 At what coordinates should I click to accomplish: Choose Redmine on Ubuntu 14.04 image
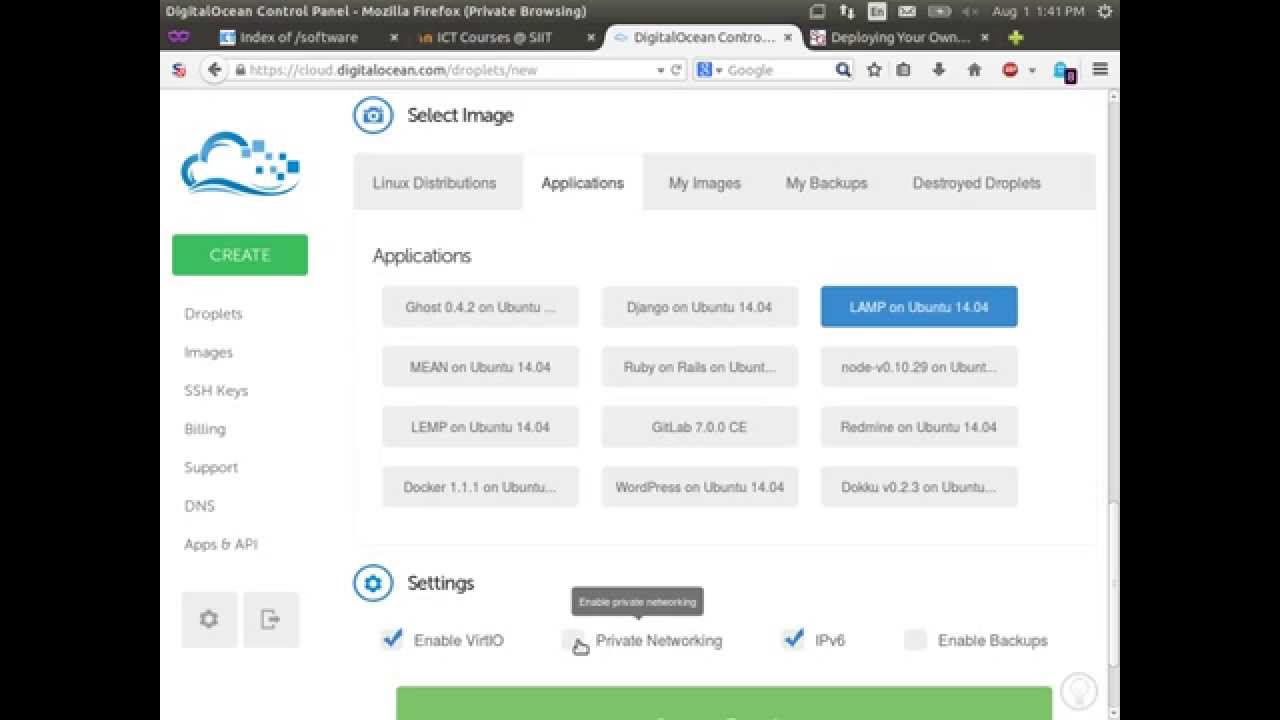[x=919, y=427]
